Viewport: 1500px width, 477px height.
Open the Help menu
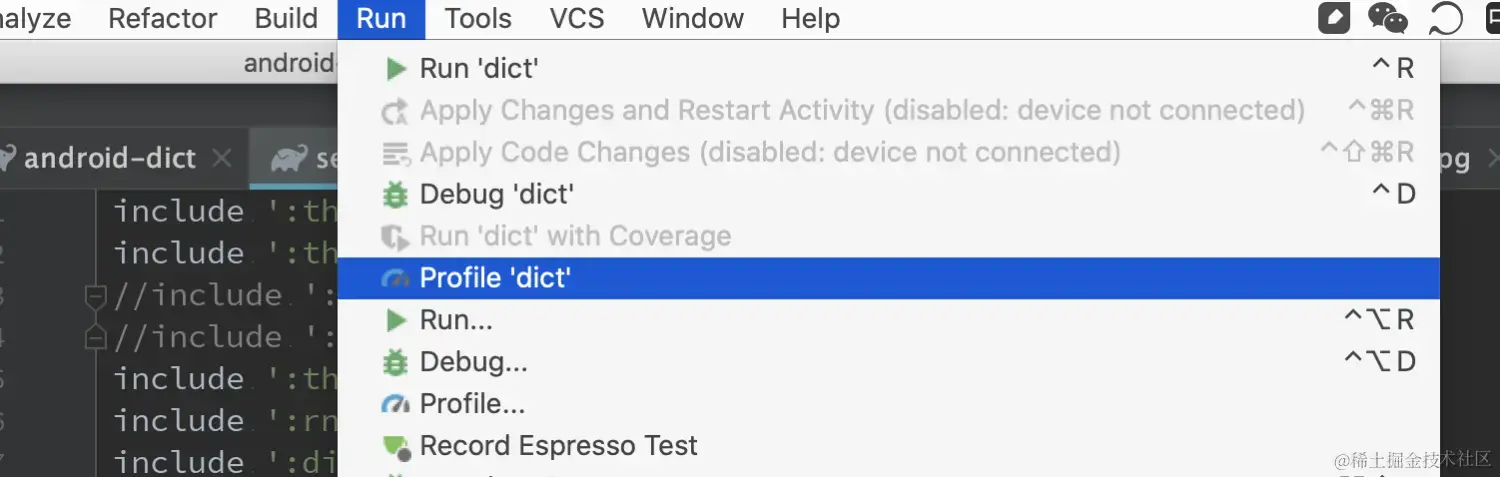811,18
